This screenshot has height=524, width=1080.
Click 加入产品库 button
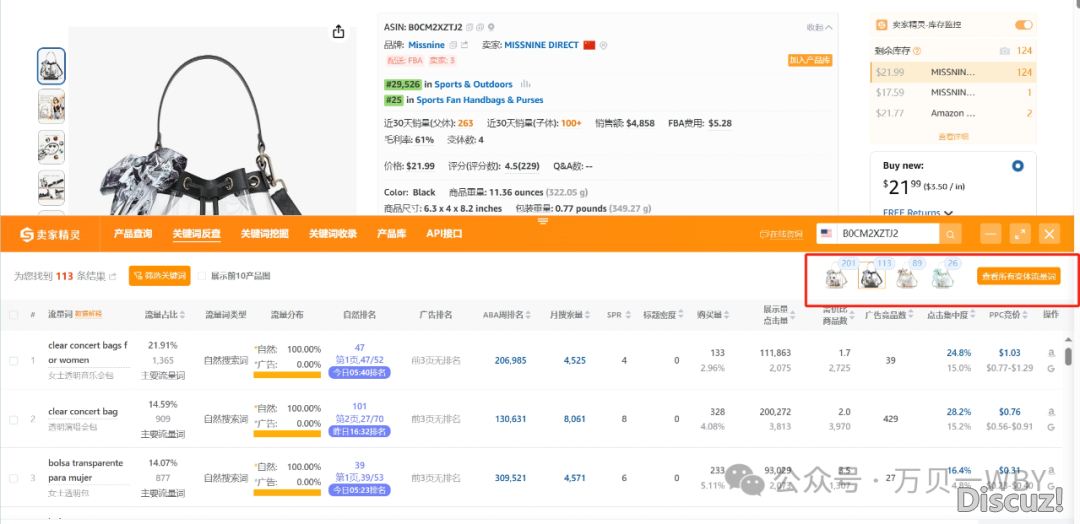(810, 61)
